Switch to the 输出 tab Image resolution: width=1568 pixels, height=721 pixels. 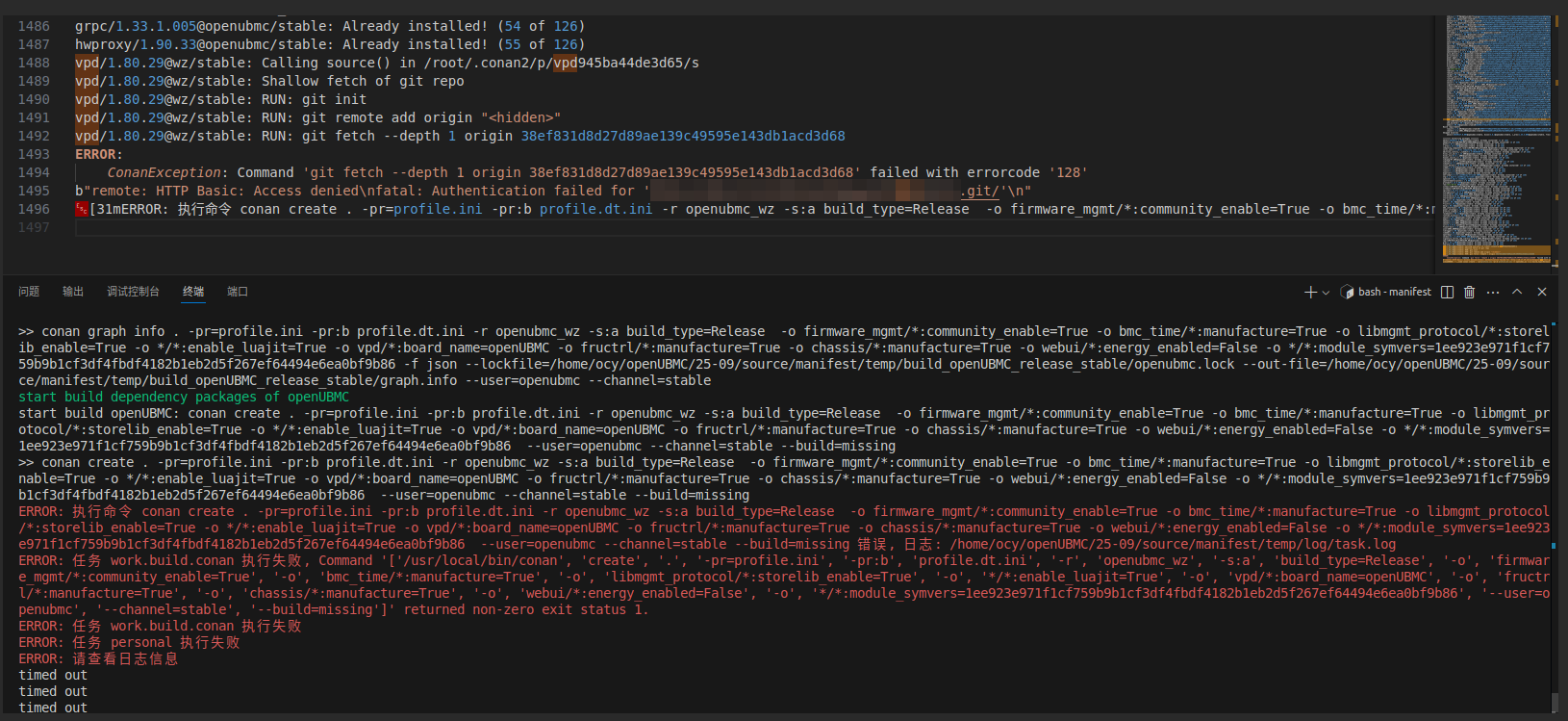[73, 292]
